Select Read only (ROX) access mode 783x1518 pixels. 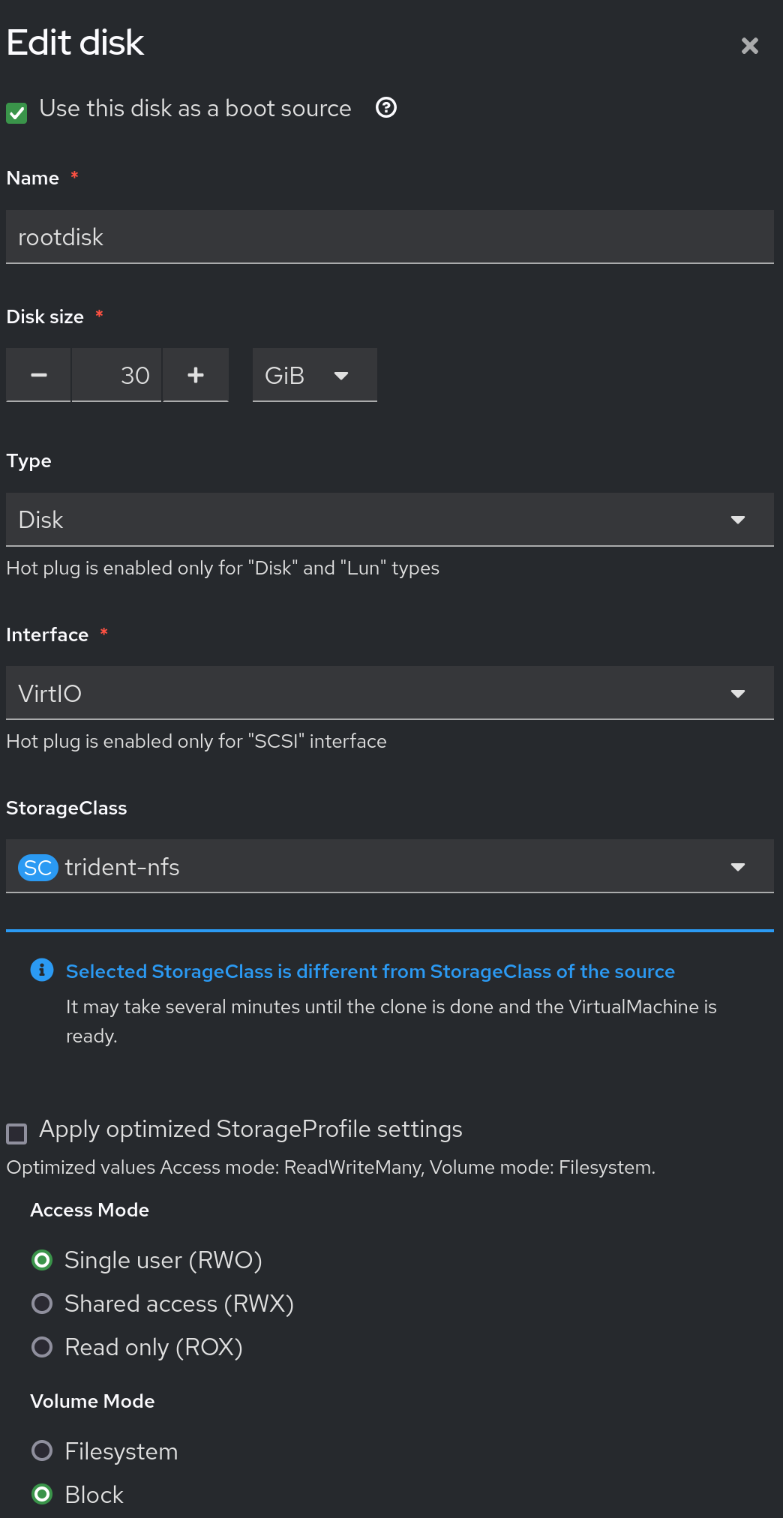[x=42, y=1348]
